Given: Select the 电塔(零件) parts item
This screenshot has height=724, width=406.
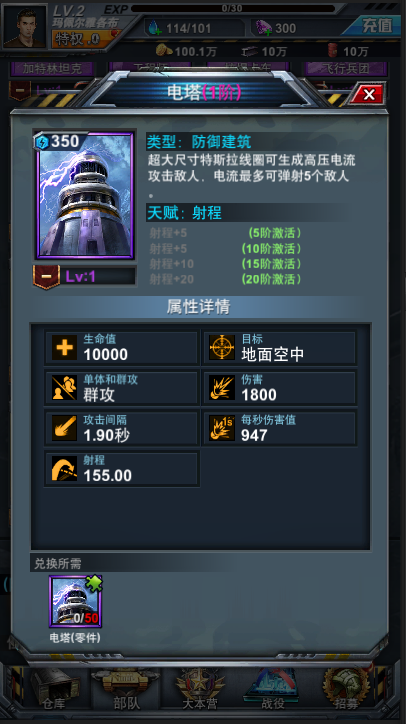Looking at the screenshot, I should [x=75, y=602].
